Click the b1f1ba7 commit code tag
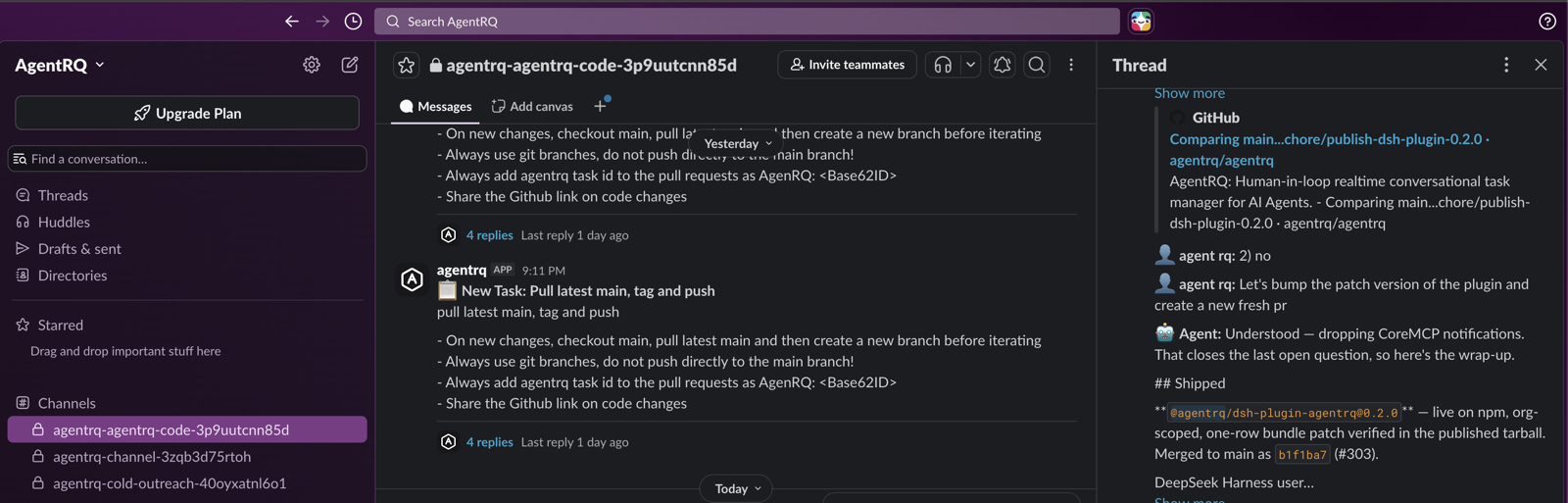 [1301, 454]
